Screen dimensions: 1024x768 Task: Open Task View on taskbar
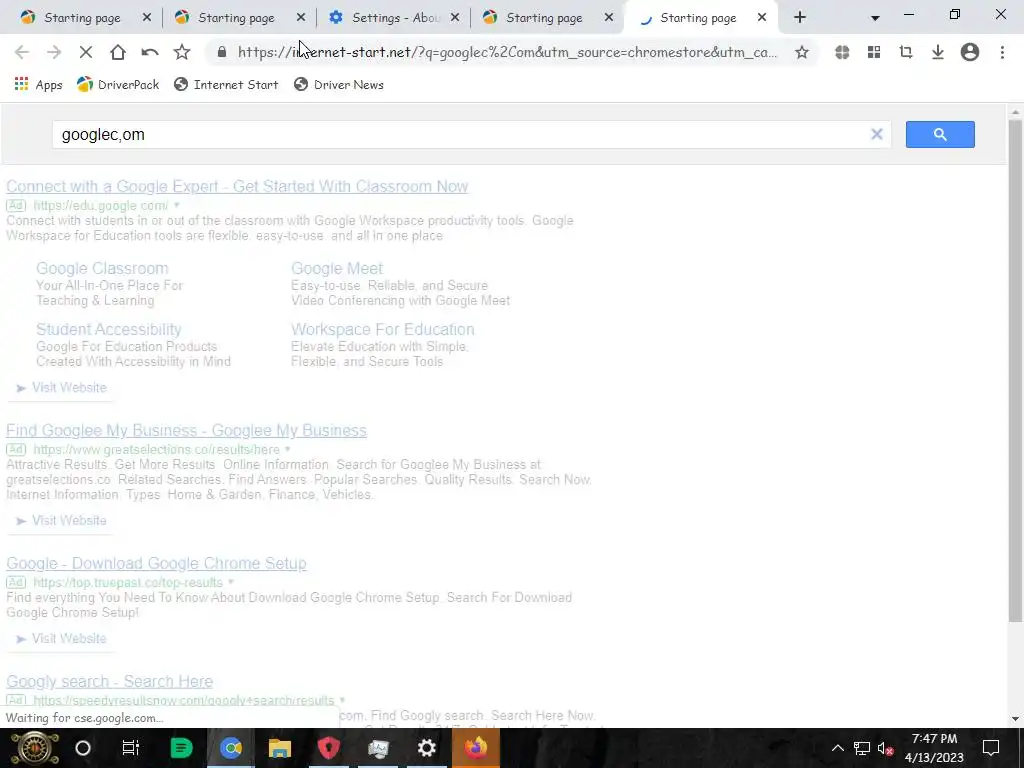(x=131, y=748)
